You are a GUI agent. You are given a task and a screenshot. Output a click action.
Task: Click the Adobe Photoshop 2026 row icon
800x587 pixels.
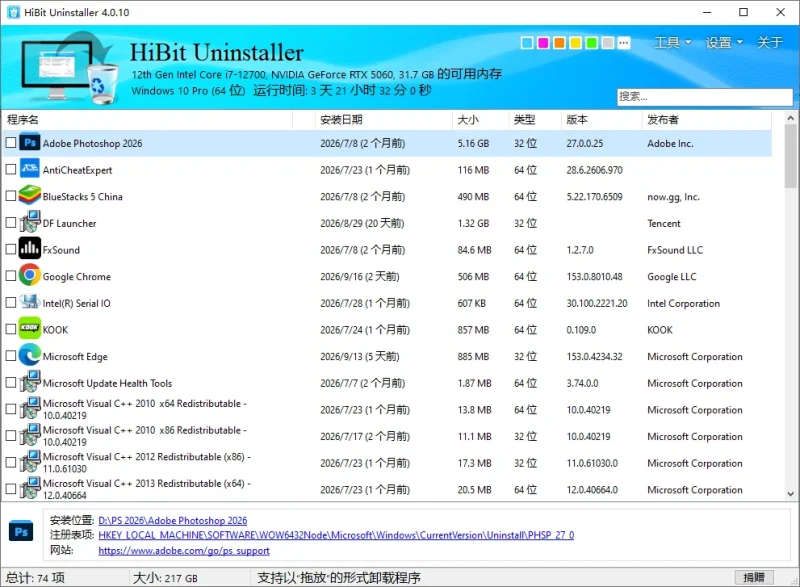[30, 143]
